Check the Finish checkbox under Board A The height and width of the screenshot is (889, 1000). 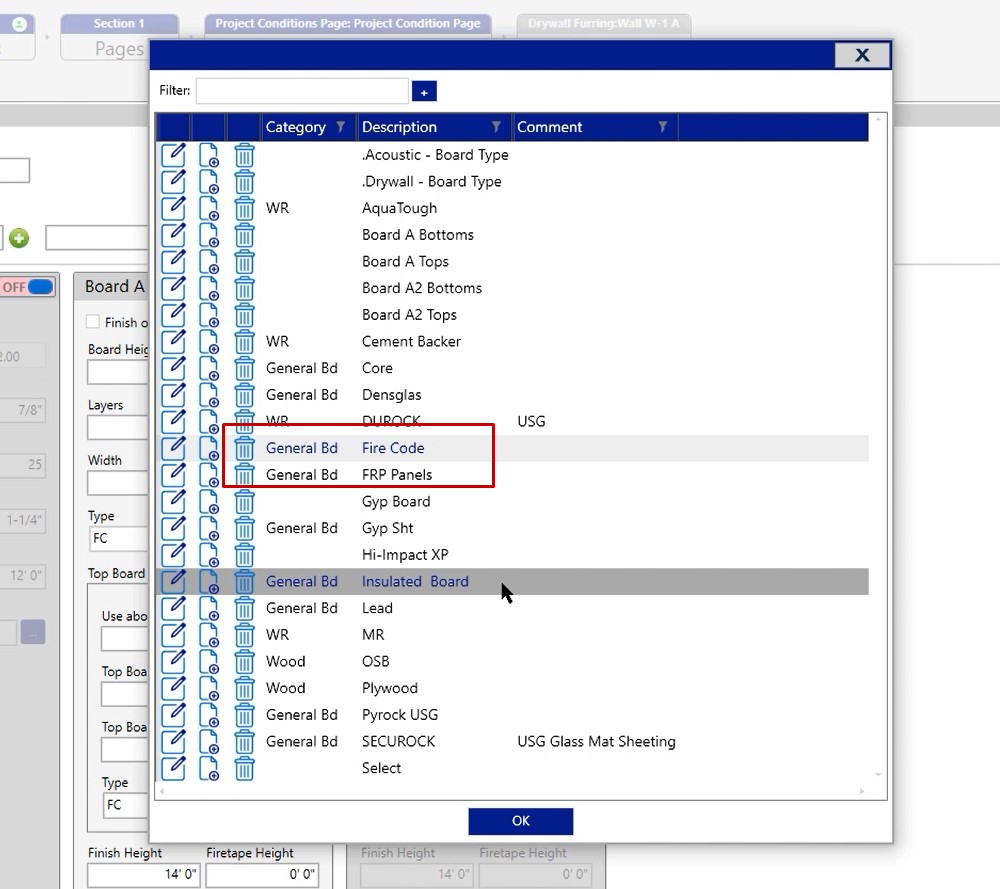(93, 322)
